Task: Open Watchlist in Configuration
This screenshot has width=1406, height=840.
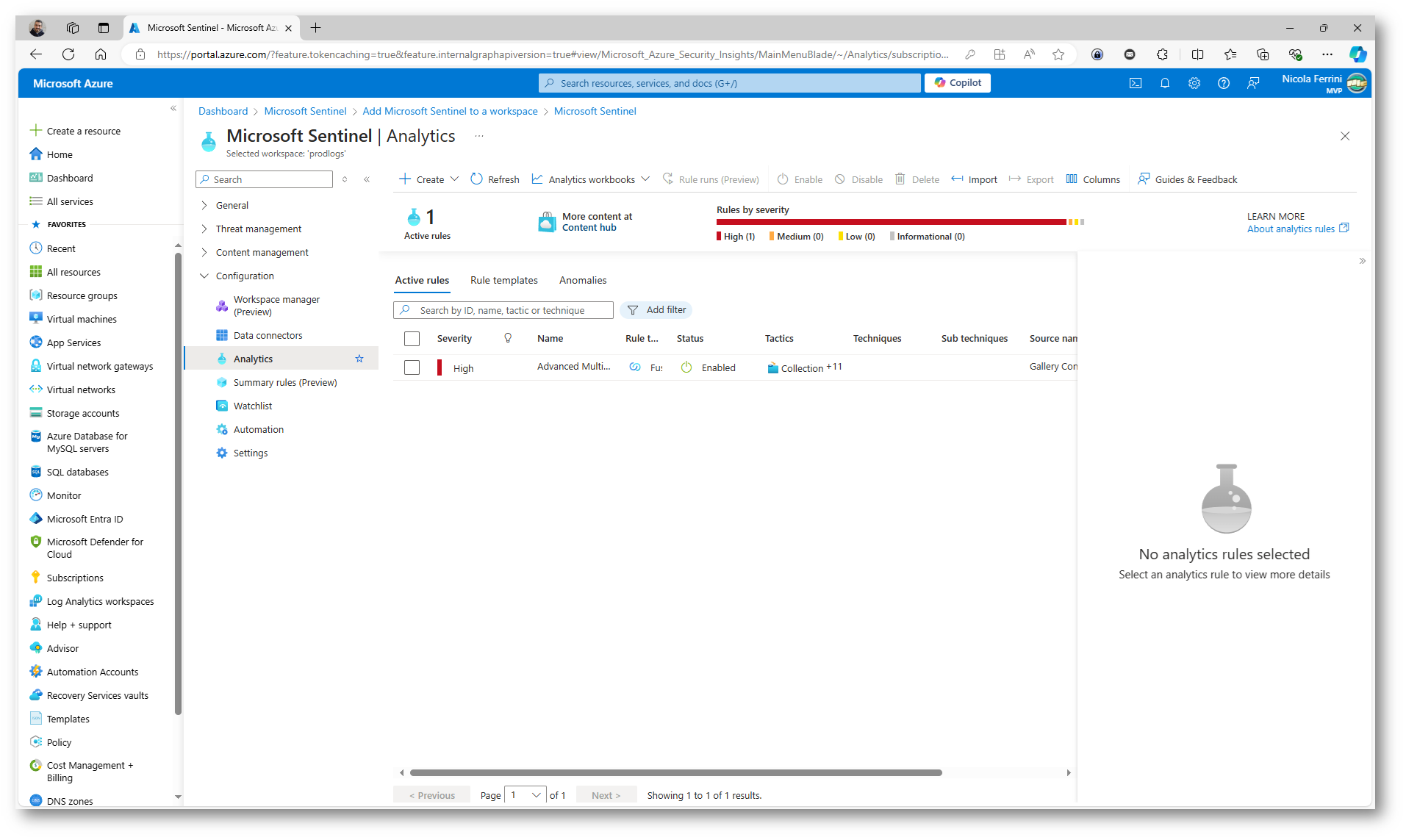Action: pyautogui.click(x=253, y=406)
